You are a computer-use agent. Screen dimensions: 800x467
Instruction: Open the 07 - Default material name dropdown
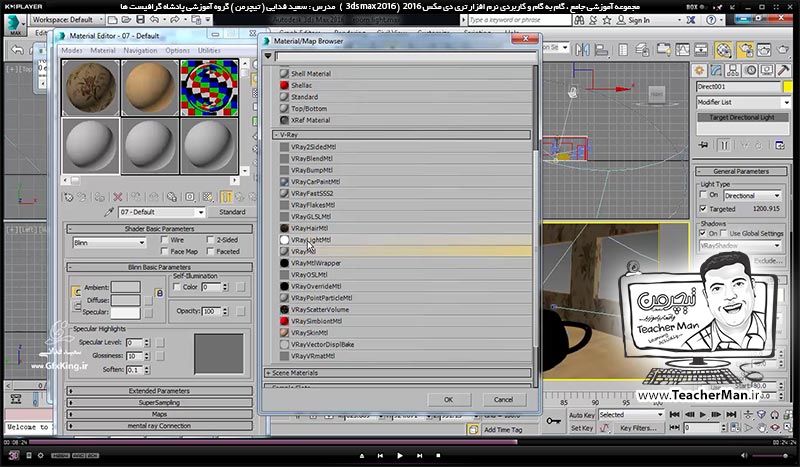[x=161, y=212]
